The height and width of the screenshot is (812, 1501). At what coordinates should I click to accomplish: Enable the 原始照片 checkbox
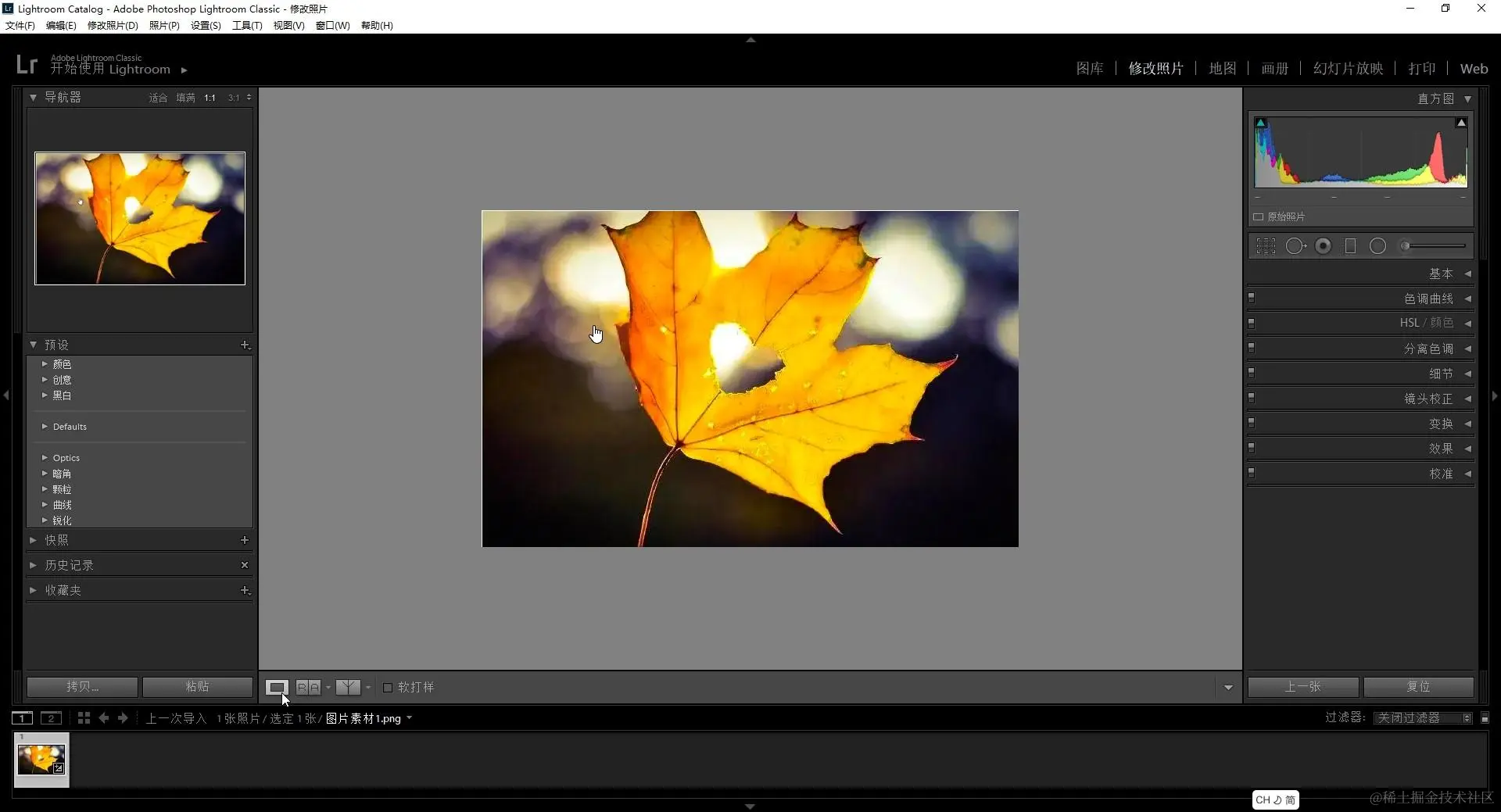coord(1259,216)
